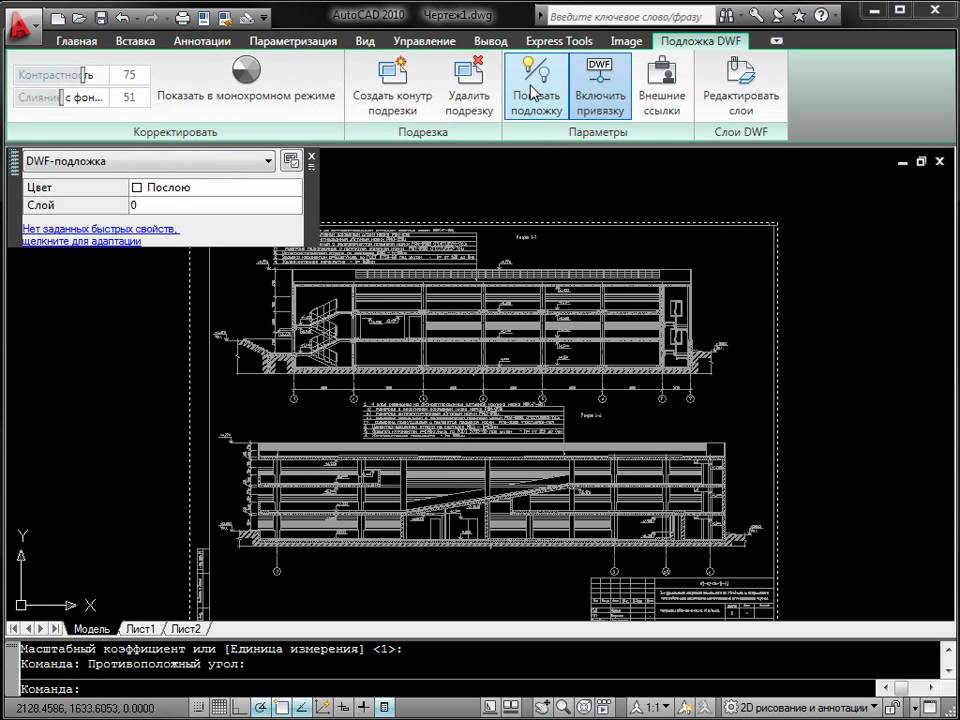Click the Undo arrow icon
The width and height of the screenshot is (960, 720).
tap(122, 18)
